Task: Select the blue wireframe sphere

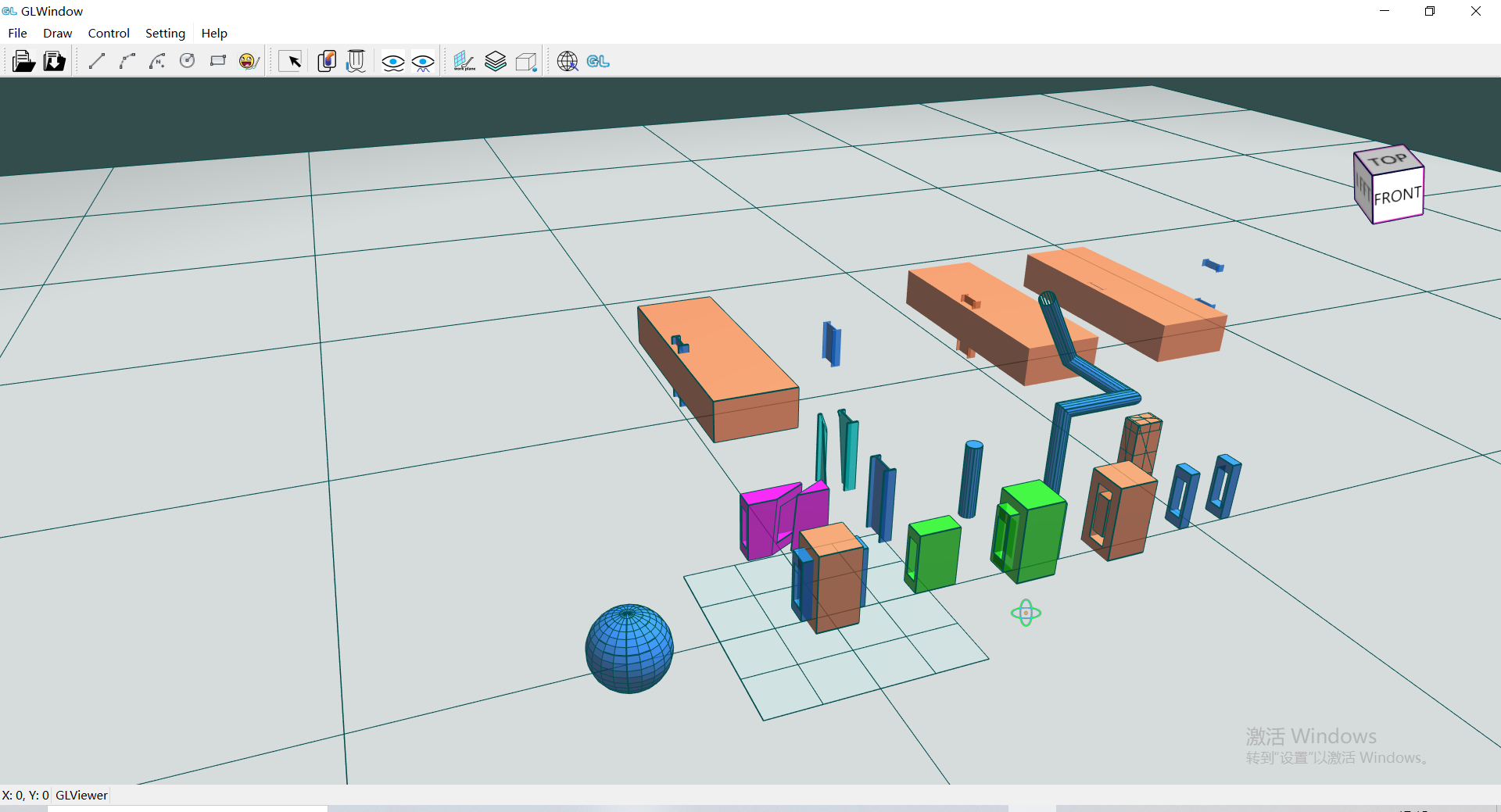Action: point(629,648)
